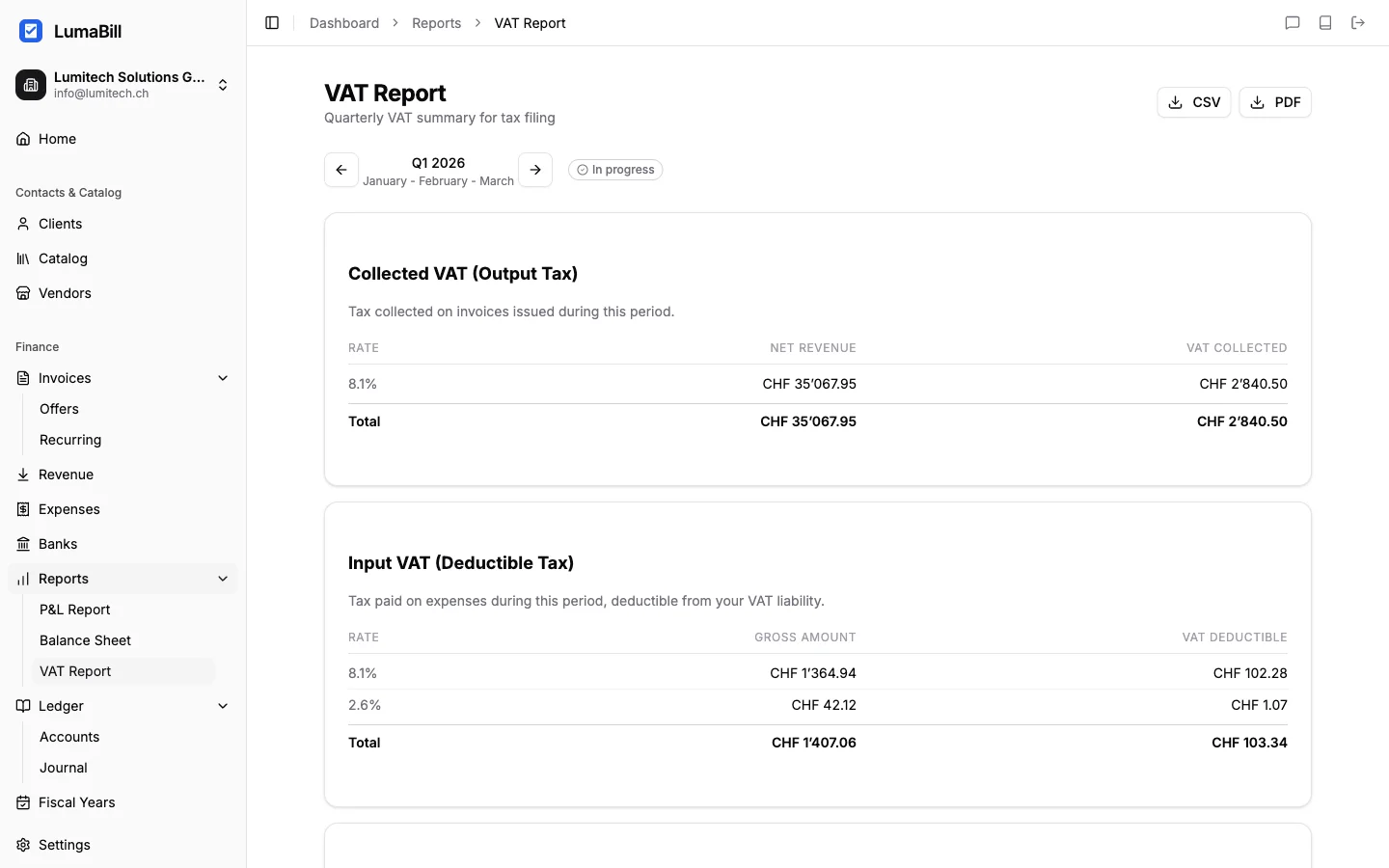This screenshot has height=868, width=1389.
Task: Open Banks from the sidebar
Action: click(x=57, y=544)
